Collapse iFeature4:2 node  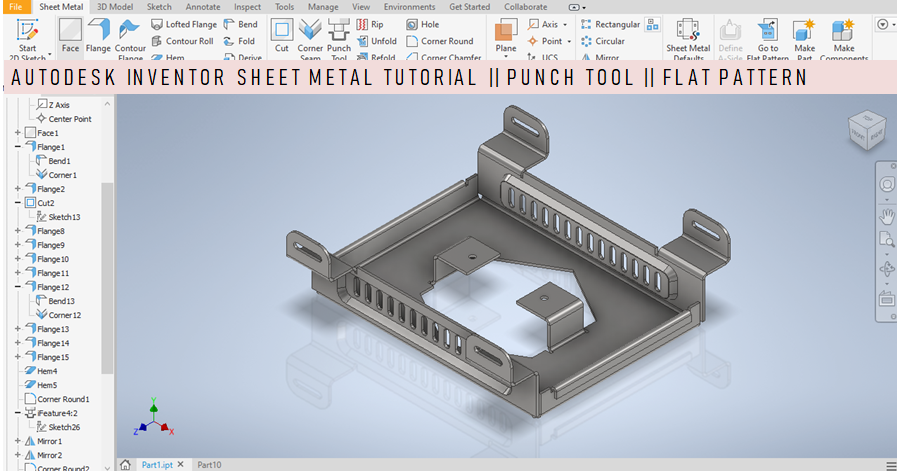pos(18,413)
